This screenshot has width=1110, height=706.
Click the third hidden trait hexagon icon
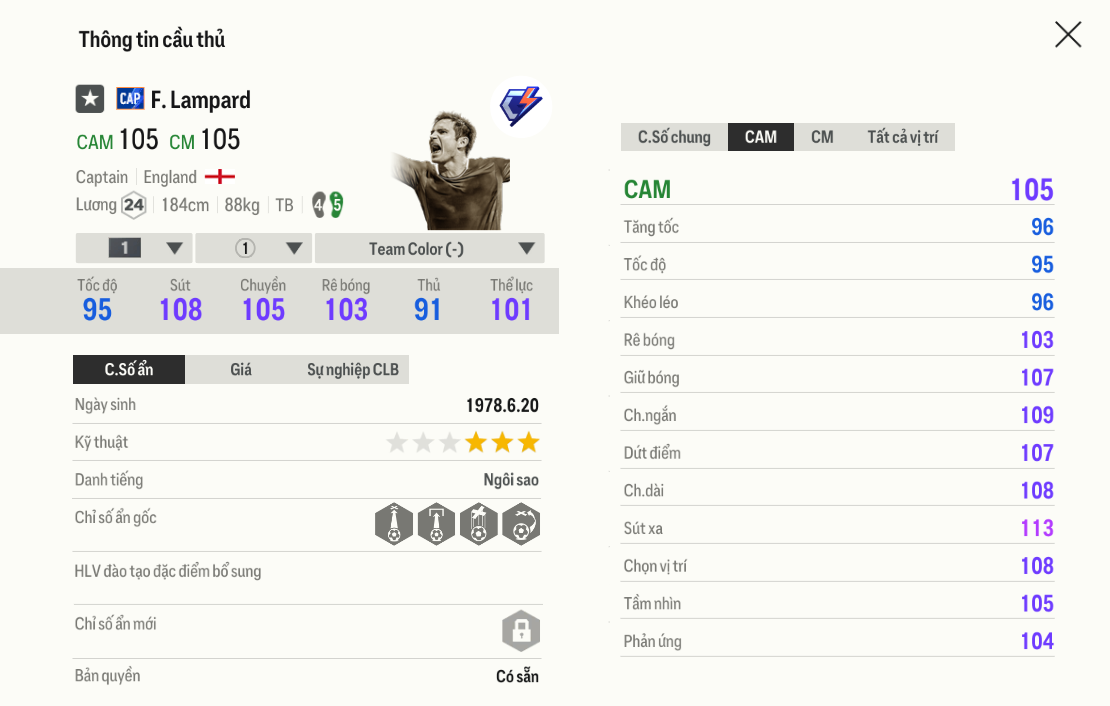[x=478, y=523]
